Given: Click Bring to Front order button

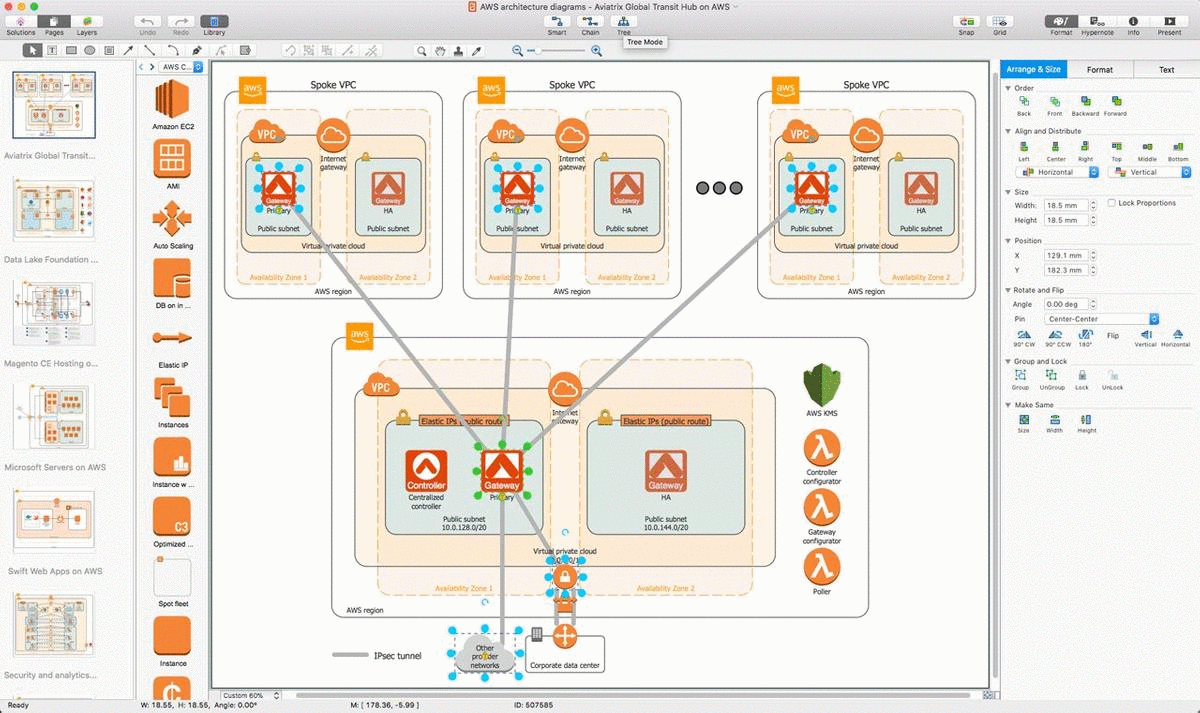Looking at the screenshot, I should 1055,105.
